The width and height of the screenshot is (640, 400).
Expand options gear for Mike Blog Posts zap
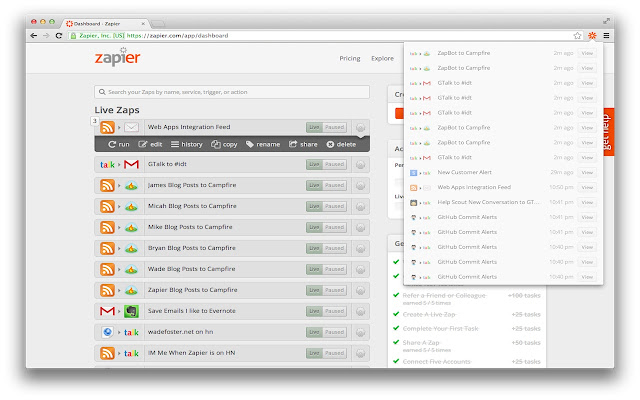point(360,228)
